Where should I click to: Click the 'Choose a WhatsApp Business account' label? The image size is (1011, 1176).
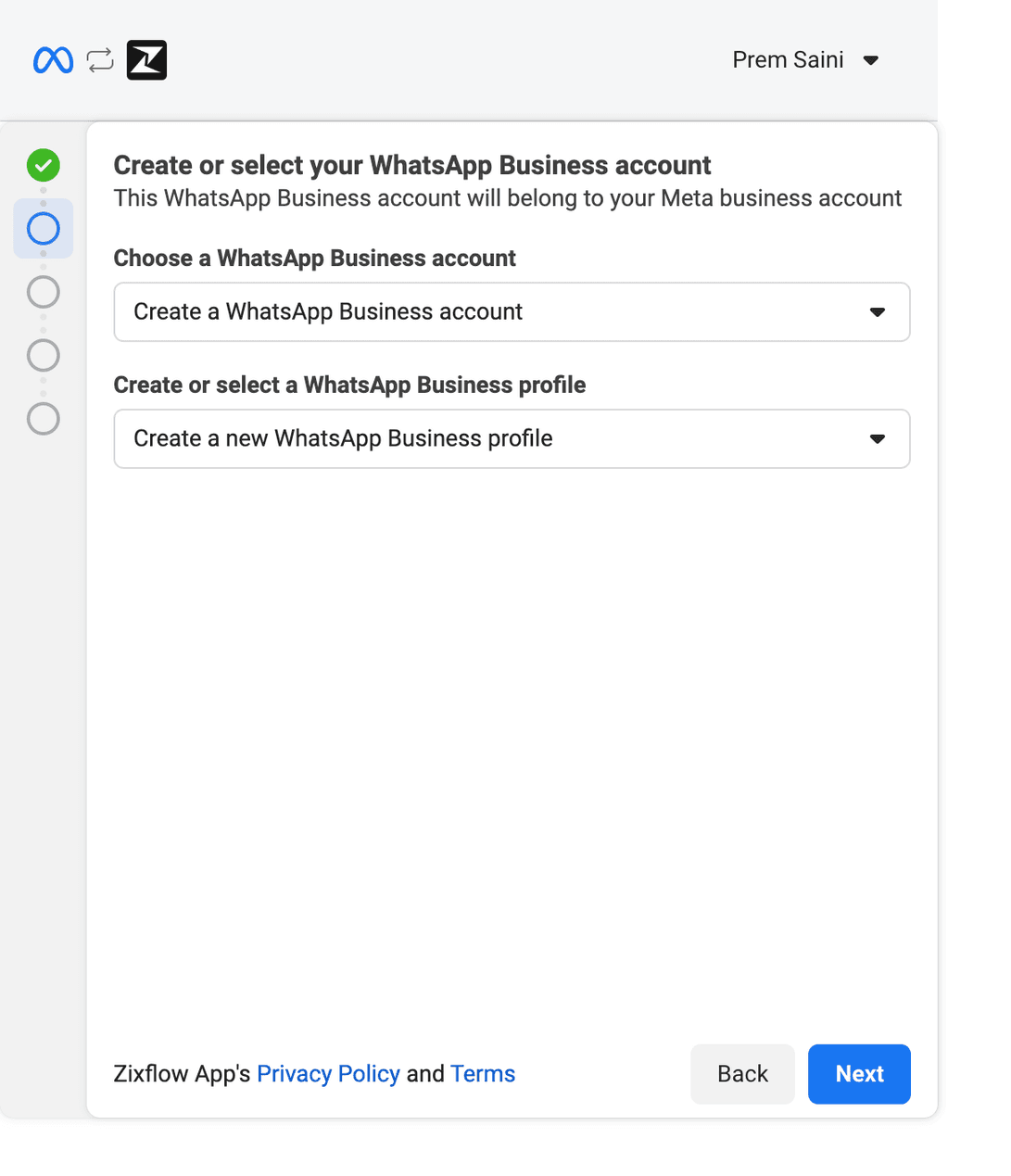coord(314,259)
